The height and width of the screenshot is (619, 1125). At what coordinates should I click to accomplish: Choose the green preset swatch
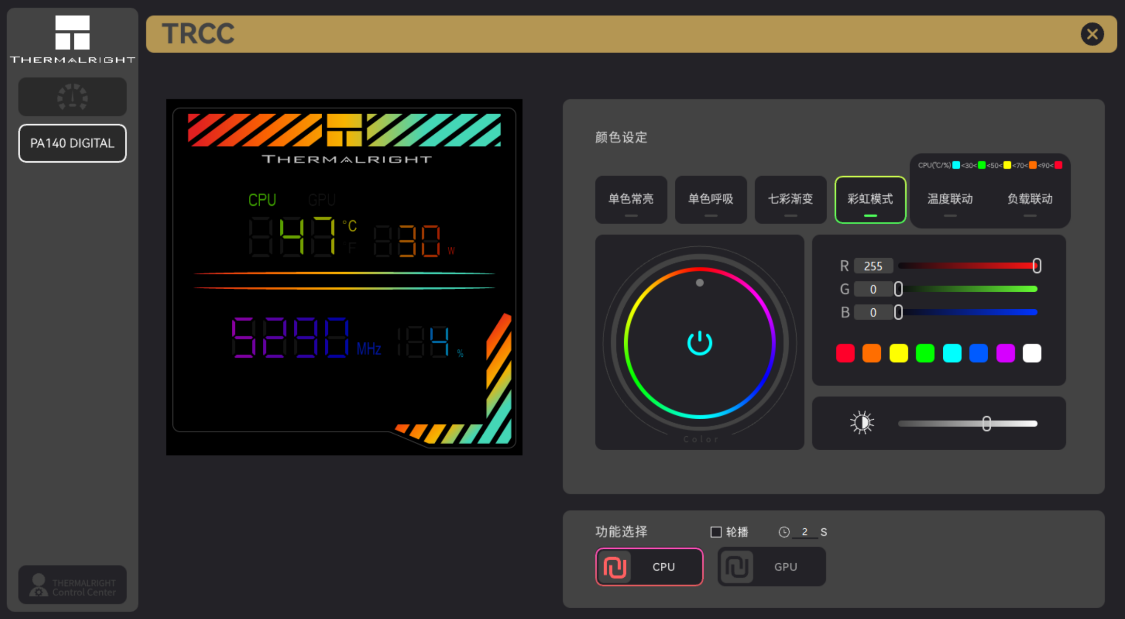926,353
